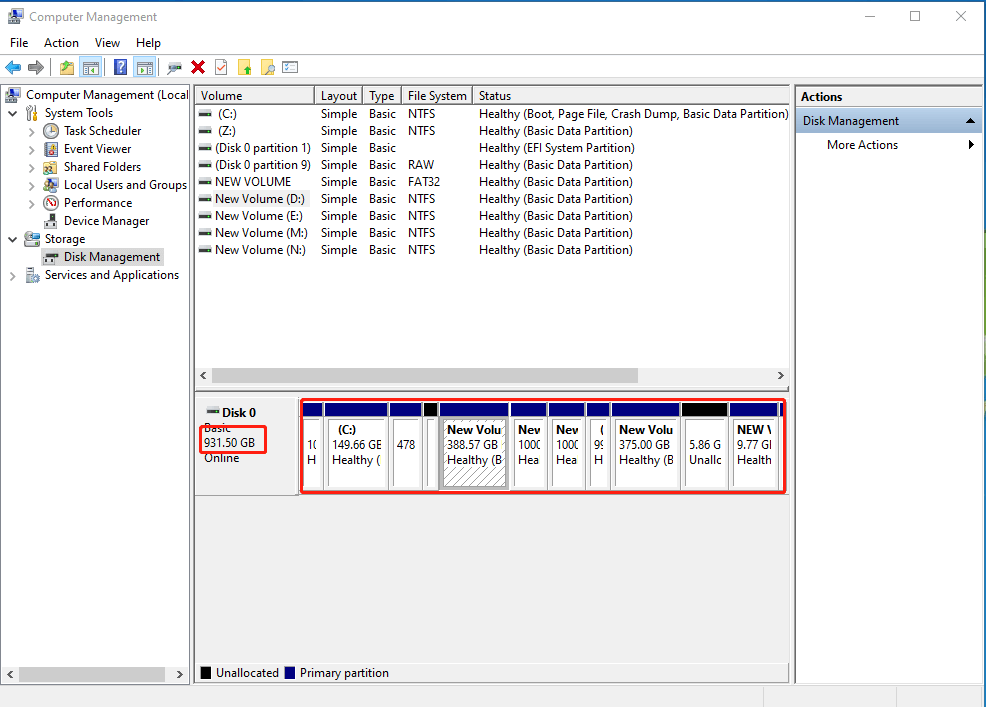Click the Event Viewer icon

(51, 149)
